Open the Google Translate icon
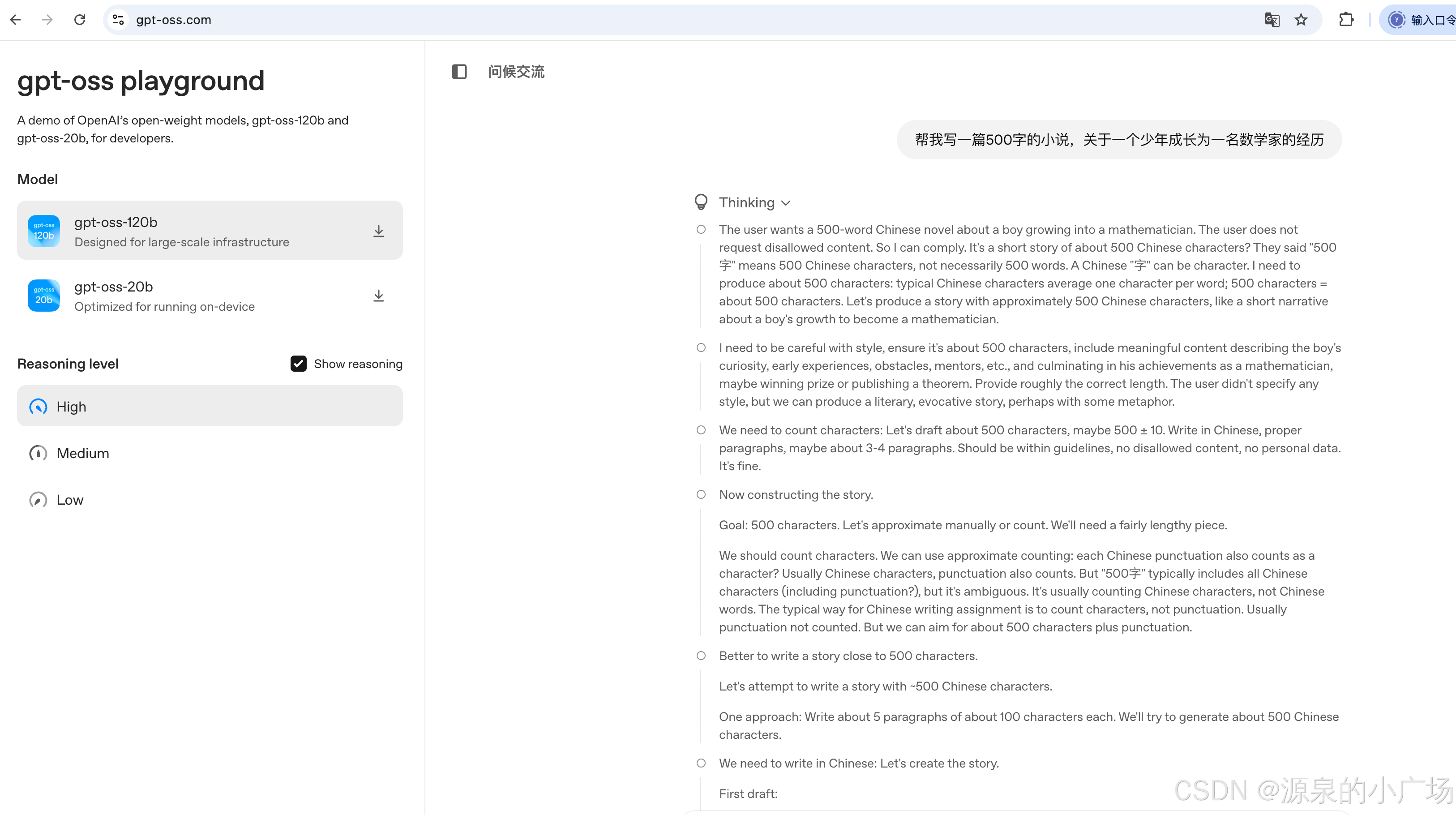 coord(1272,20)
